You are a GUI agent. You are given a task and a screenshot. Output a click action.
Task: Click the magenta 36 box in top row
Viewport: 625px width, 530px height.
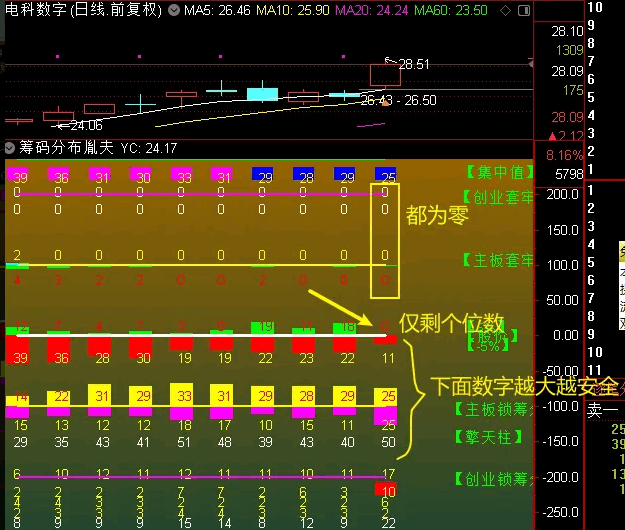coord(59,174)
